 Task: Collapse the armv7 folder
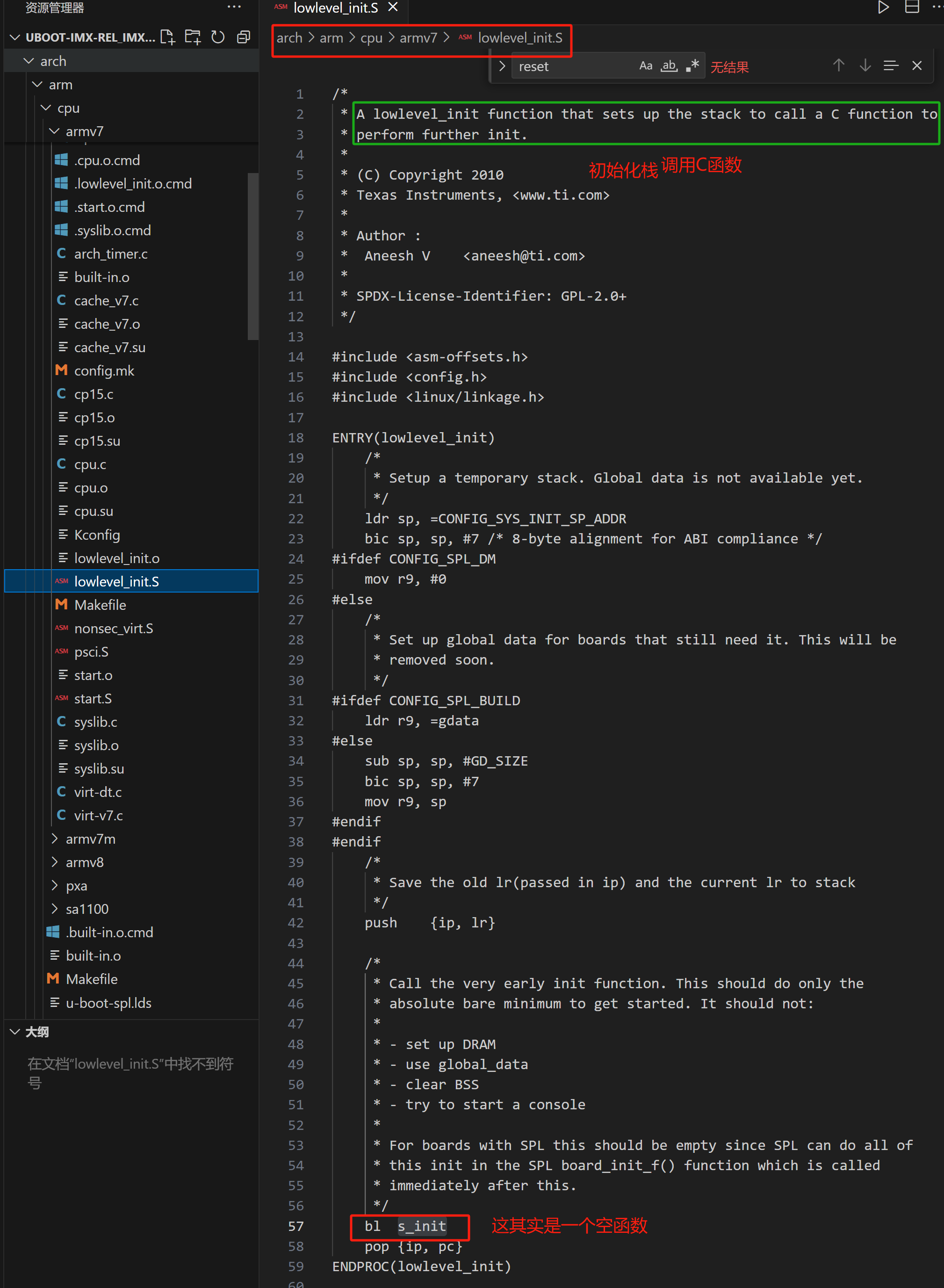[85, 131]
